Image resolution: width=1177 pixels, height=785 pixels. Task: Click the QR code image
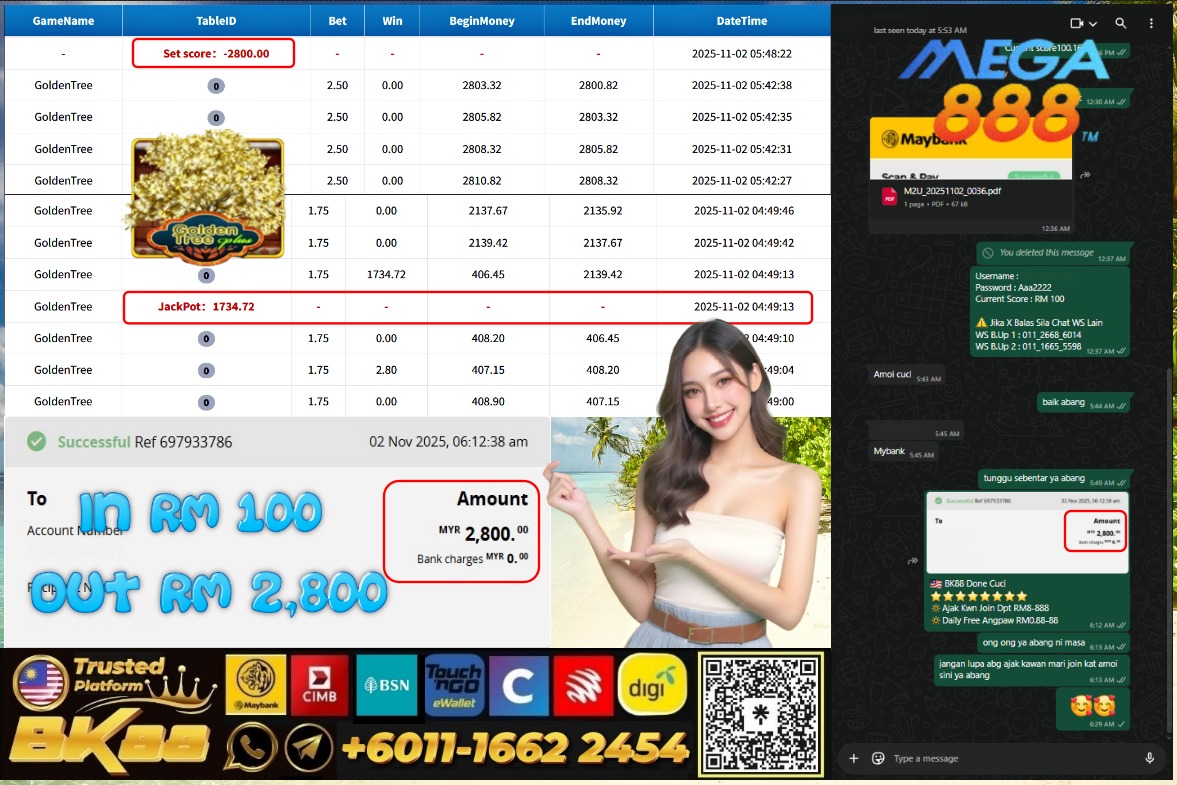click(760, 714)
